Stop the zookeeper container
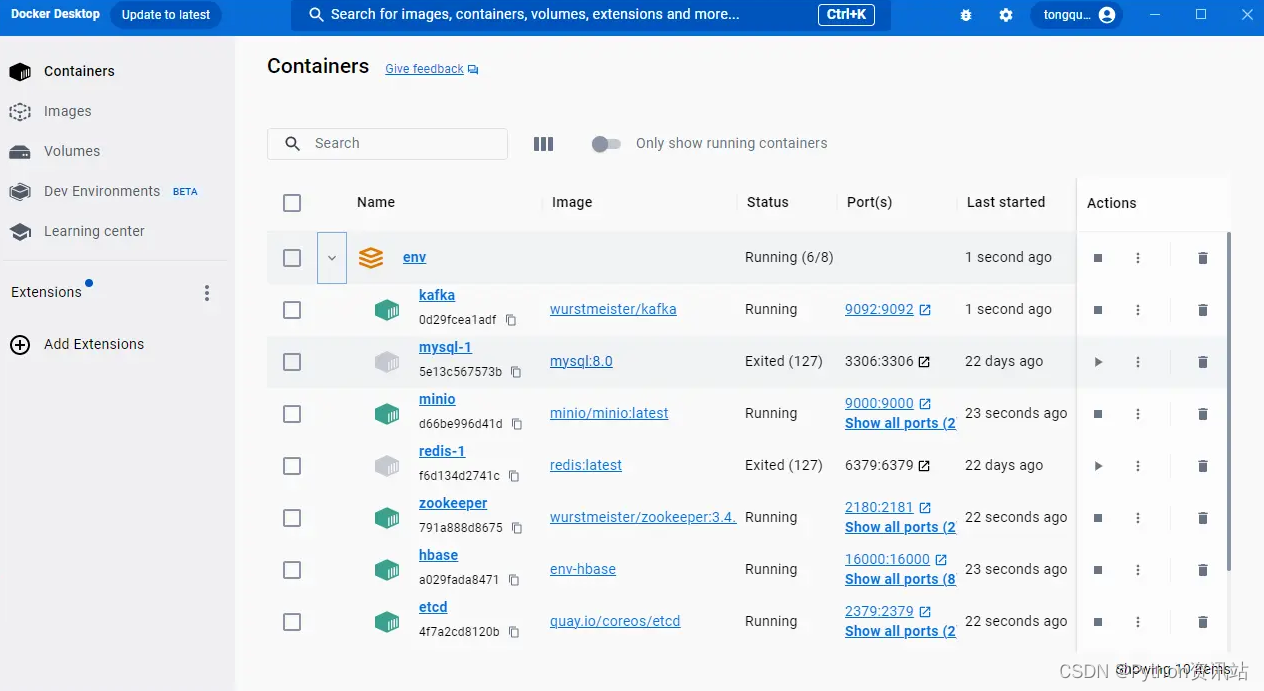The width and height of the screenshot is (1264, 691). click(x=1098, y=518)
